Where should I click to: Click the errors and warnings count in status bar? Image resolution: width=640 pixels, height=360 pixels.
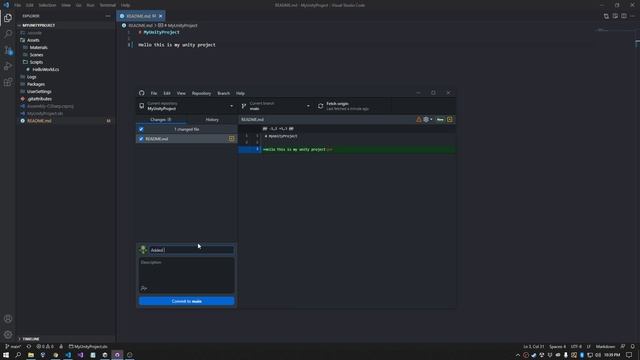(45, 347)
